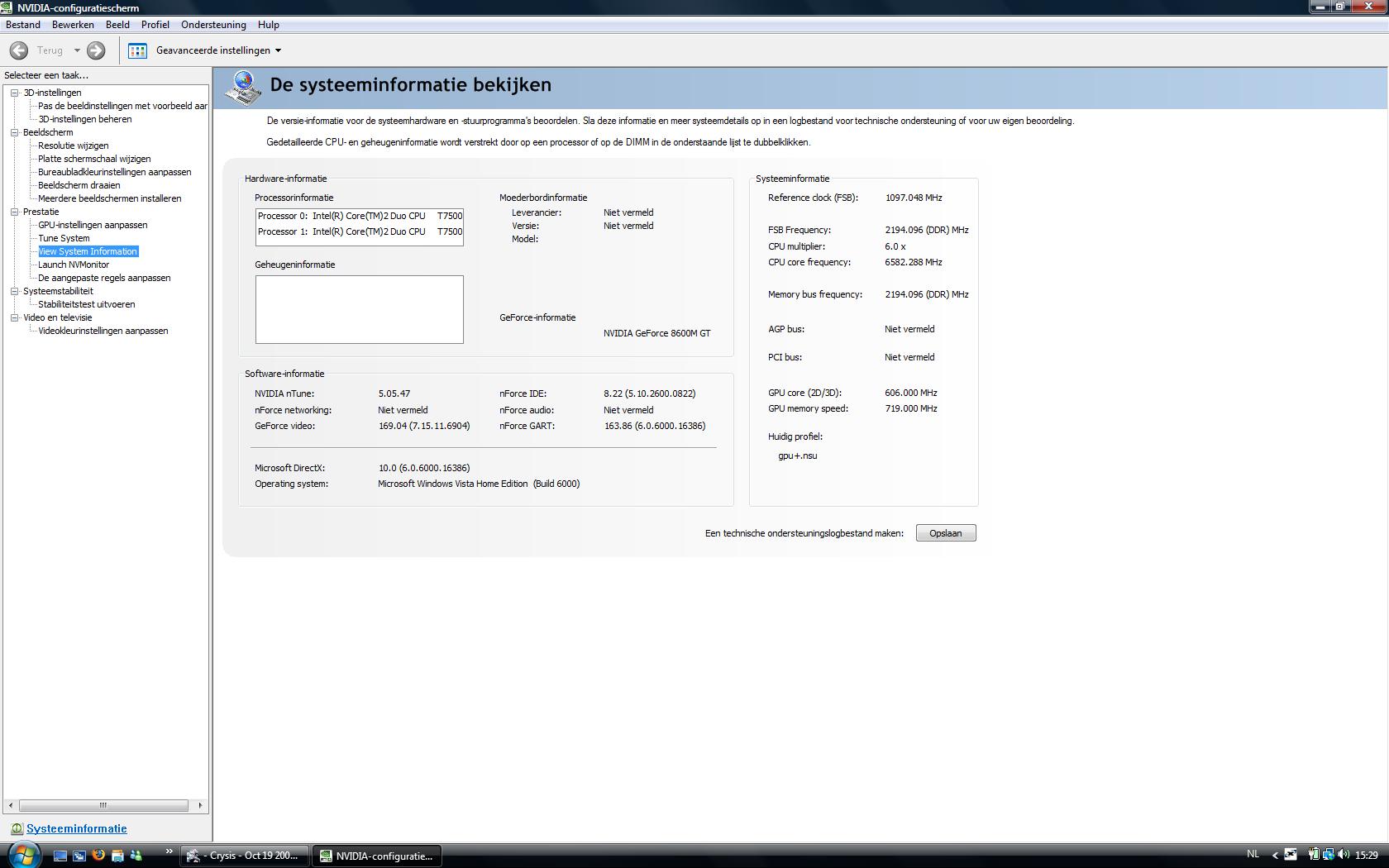Click the taskbar clock 15:29
1389x868 pixels.
1367,856
